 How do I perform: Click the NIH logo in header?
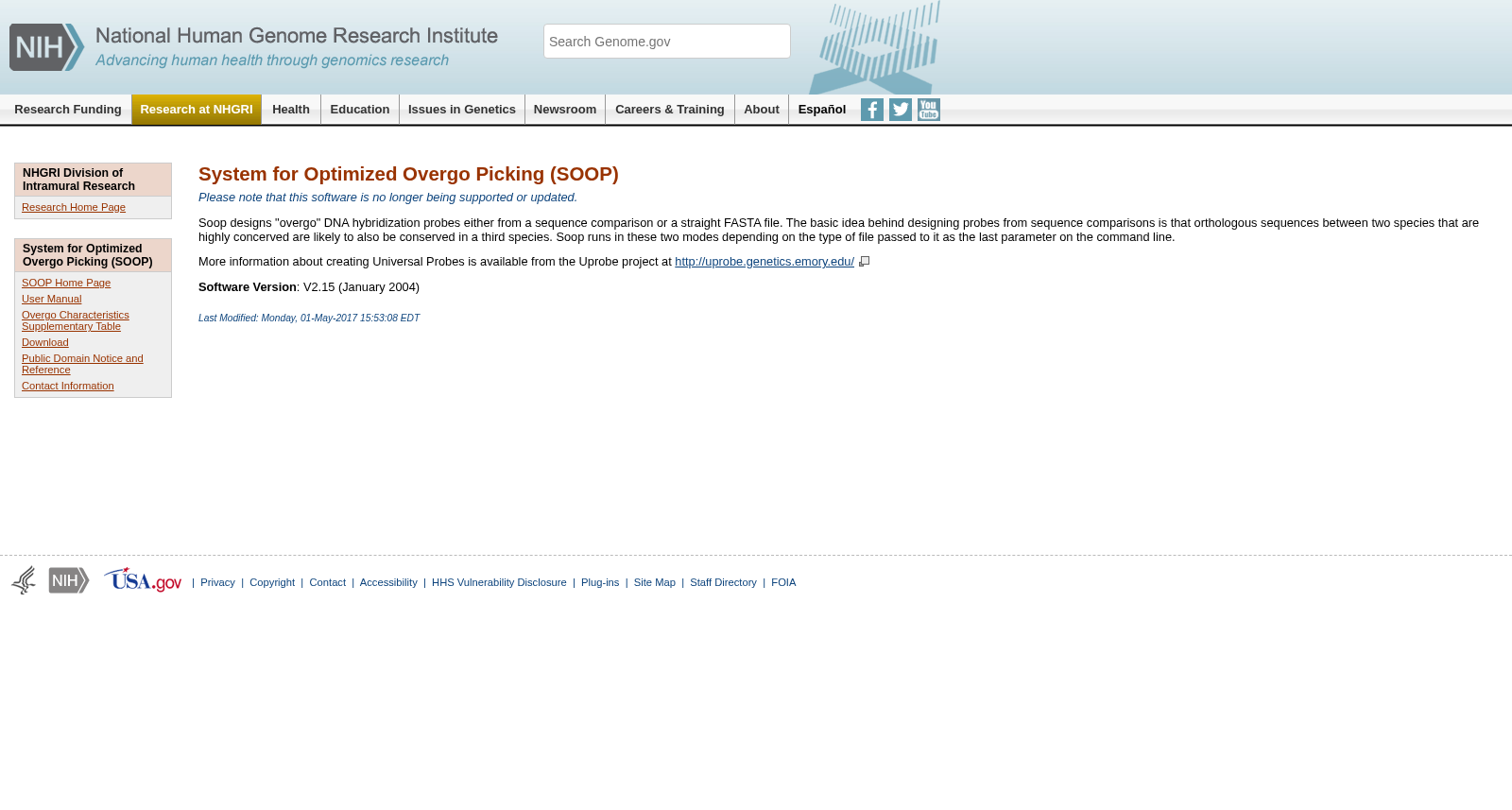tap(47, 47)
